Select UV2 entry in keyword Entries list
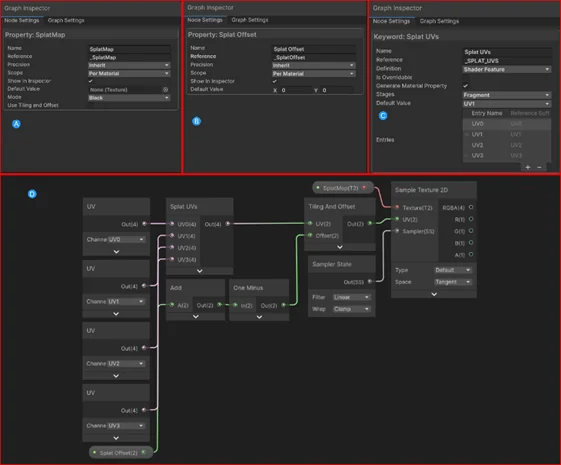 pos(507,145)
